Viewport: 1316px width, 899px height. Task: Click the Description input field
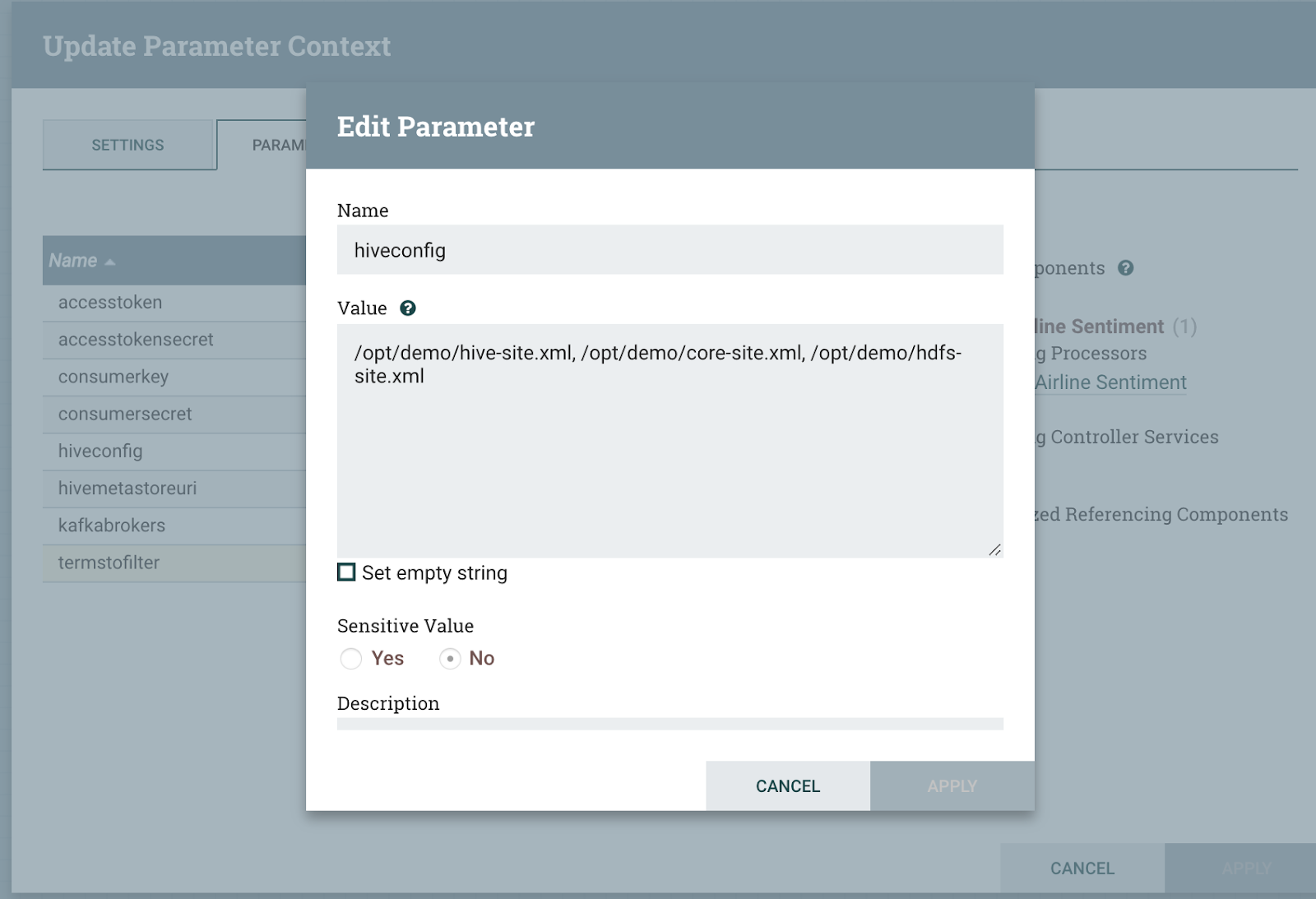tap(670, 724)
